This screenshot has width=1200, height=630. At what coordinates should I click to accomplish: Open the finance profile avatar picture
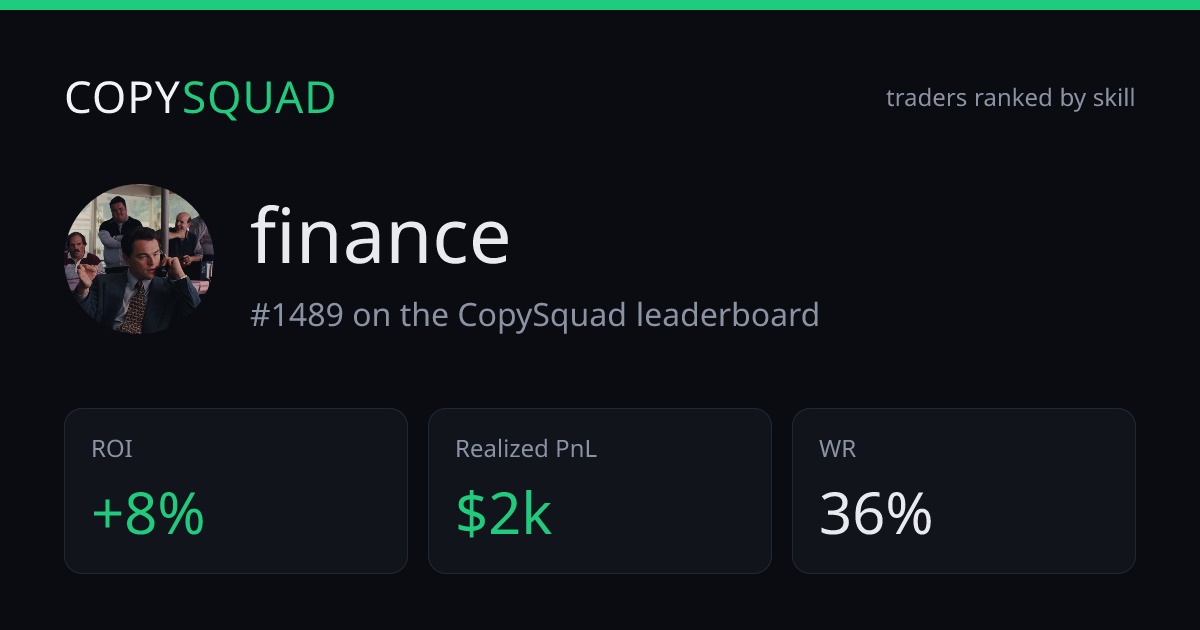pyautogui.click(x=140, y=259)
